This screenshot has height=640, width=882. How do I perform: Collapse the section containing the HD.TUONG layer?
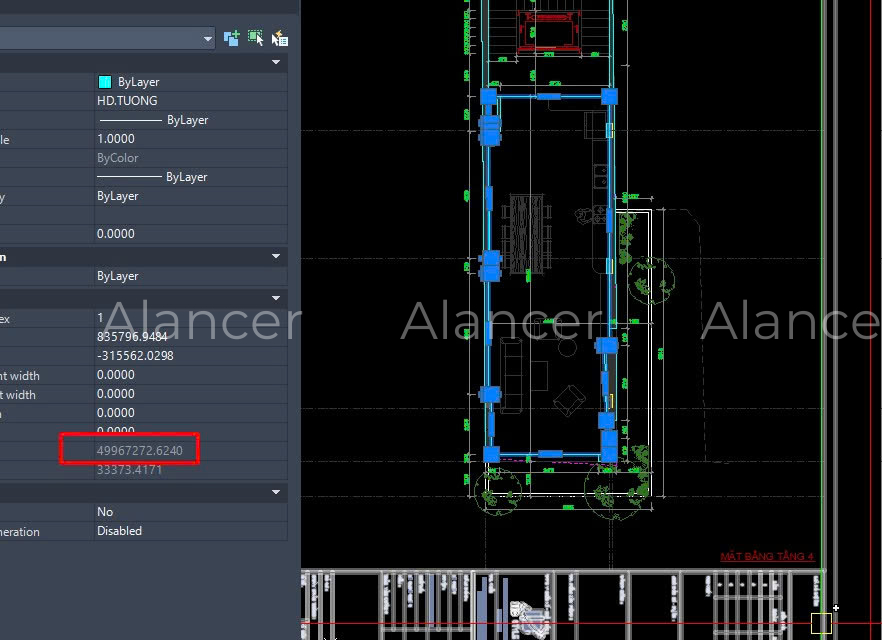[x=276, y=62]
